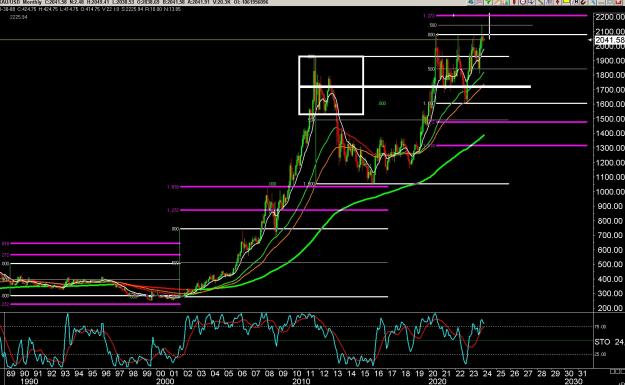625x385 pixels.
Task: Click the 1000.00 price axis label
Action: click(x=609, y=192)
